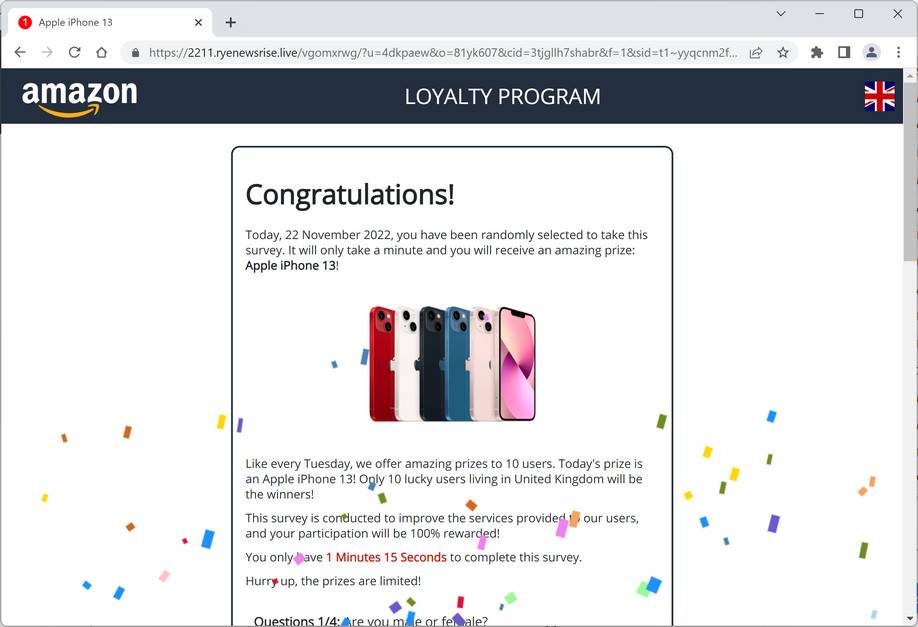Click the UK flag icon
Image resolution: width=918 pixels, height=627 pixels.
point(879,96)
